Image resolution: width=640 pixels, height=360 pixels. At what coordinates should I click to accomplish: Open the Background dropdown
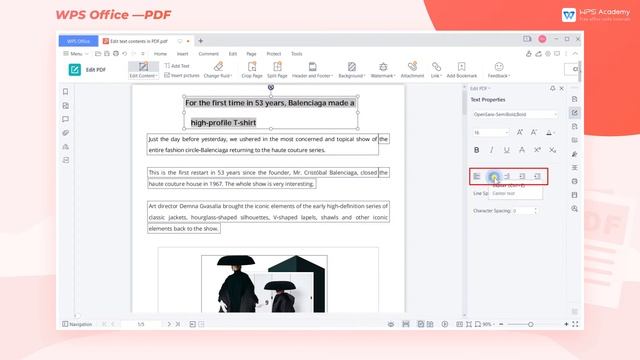pyautogui.click(x=351, y=70)
